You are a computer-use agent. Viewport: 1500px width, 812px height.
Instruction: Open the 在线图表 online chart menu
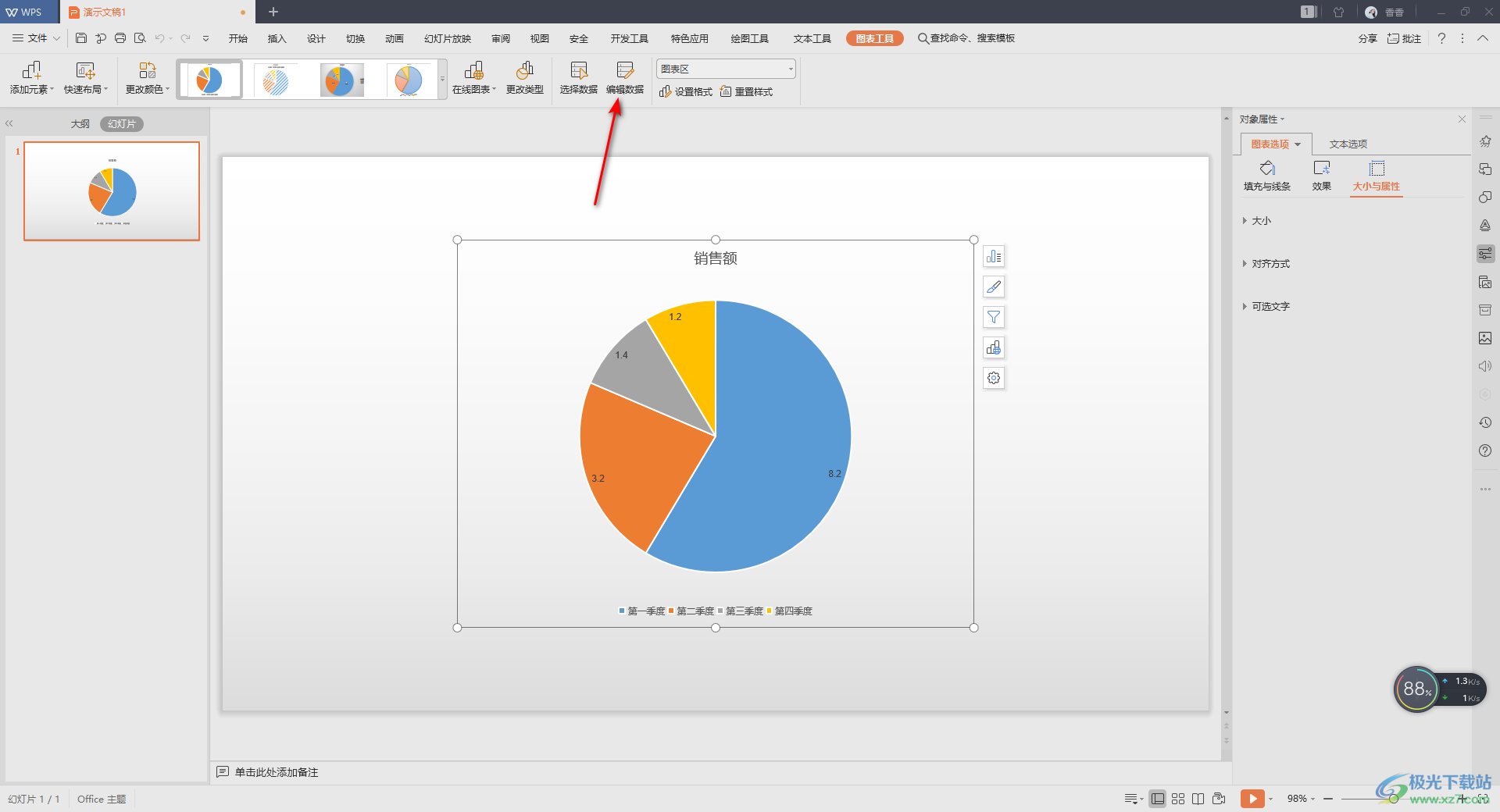pyautogui.click(x=474, y=79)
